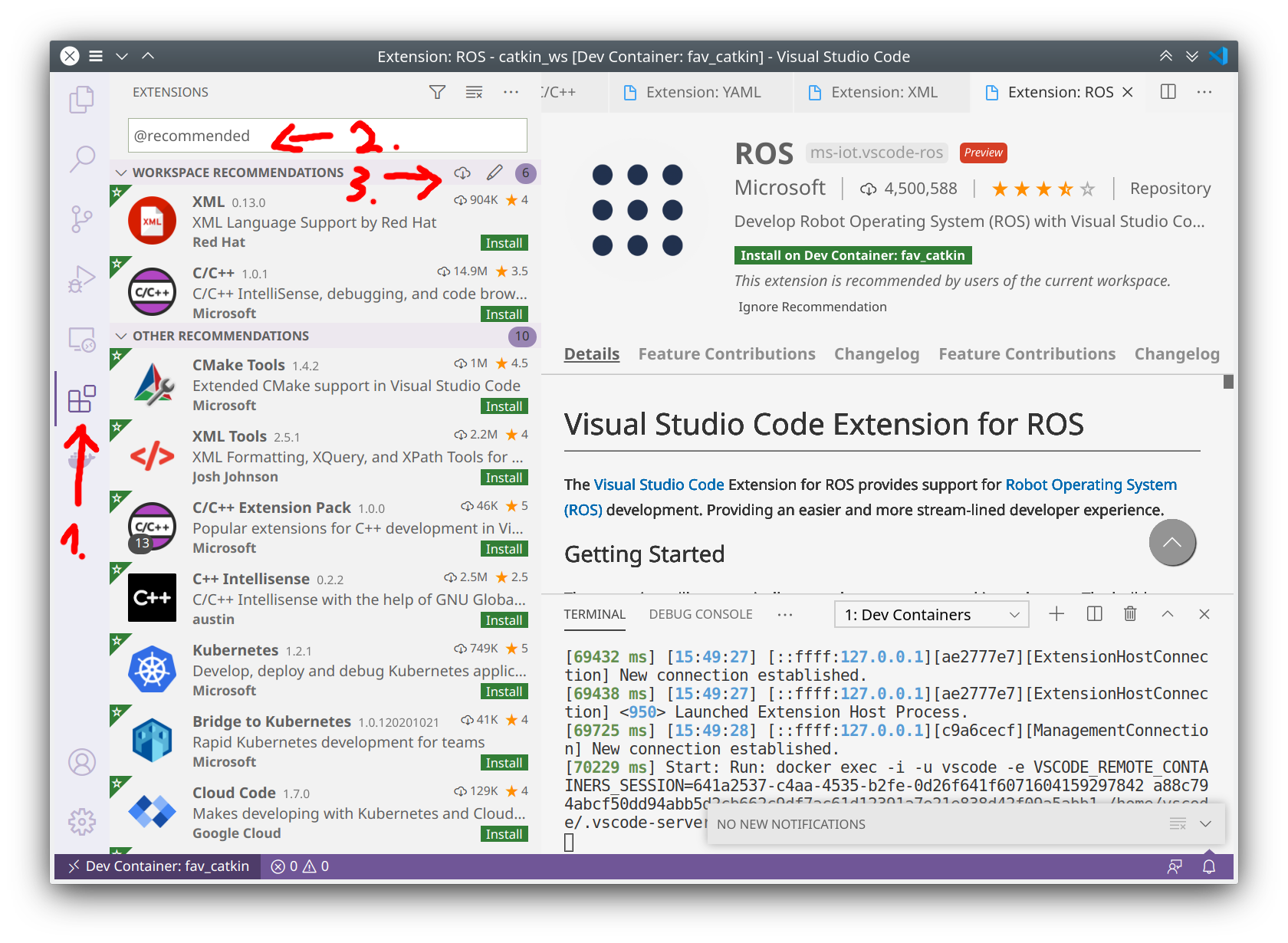Screen dimensions: 1288x943
Task: Close the terminal panel
Action: tap(1204, 614)
